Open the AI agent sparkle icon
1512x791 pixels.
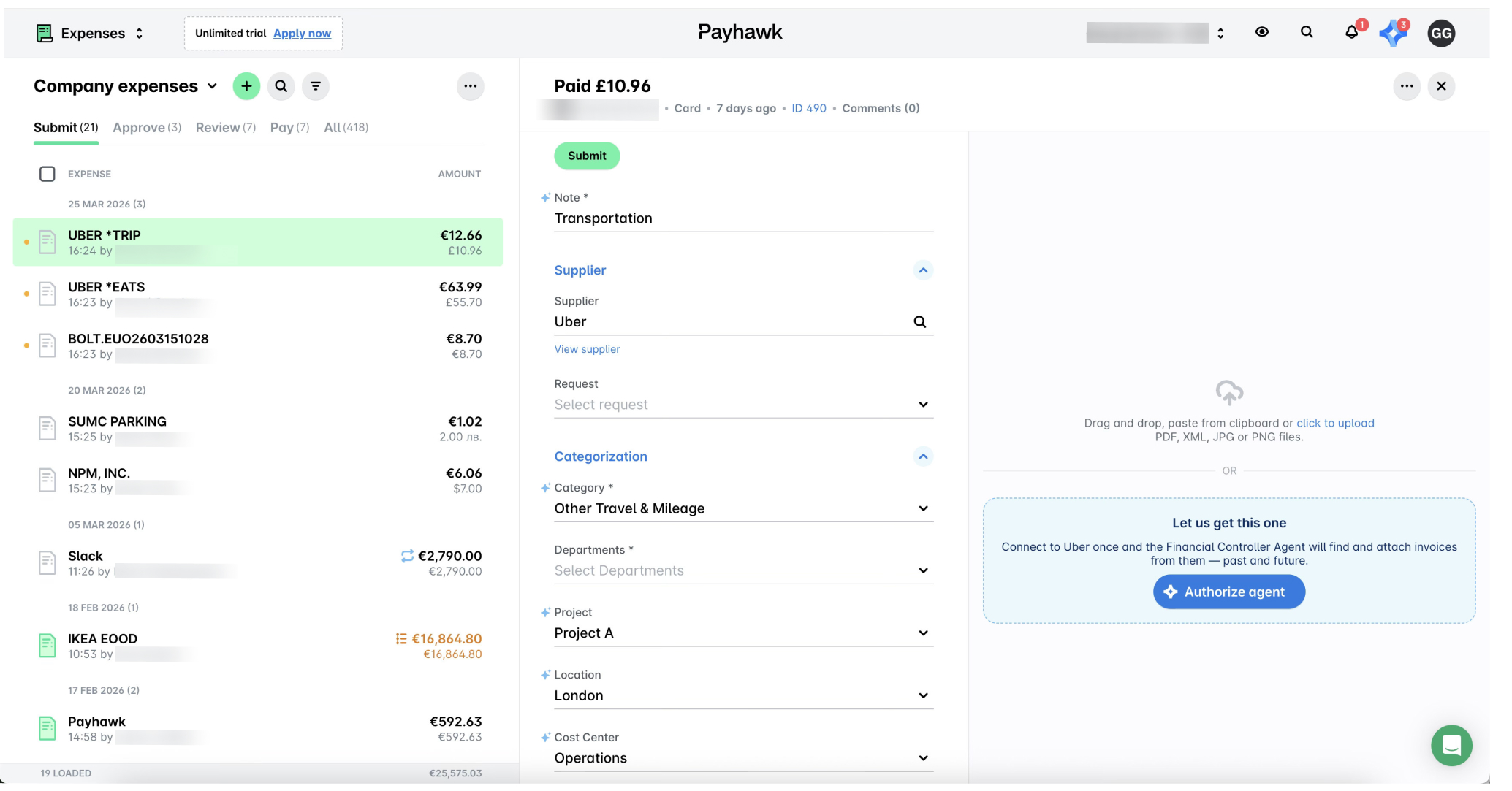pos(1393,33)
